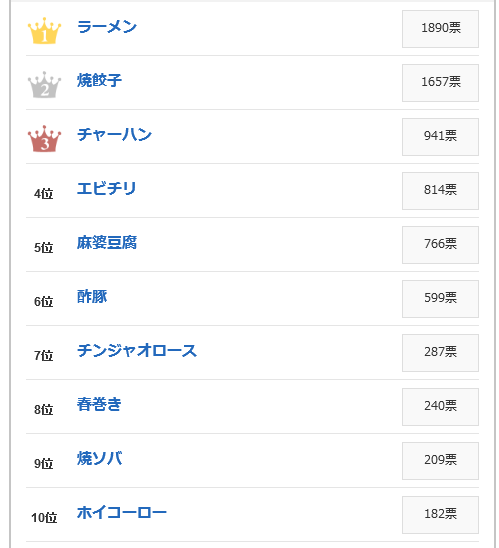Click the 麻婆豆腐 link
This screenshot has width=499, height=548.
coord(107,243)
